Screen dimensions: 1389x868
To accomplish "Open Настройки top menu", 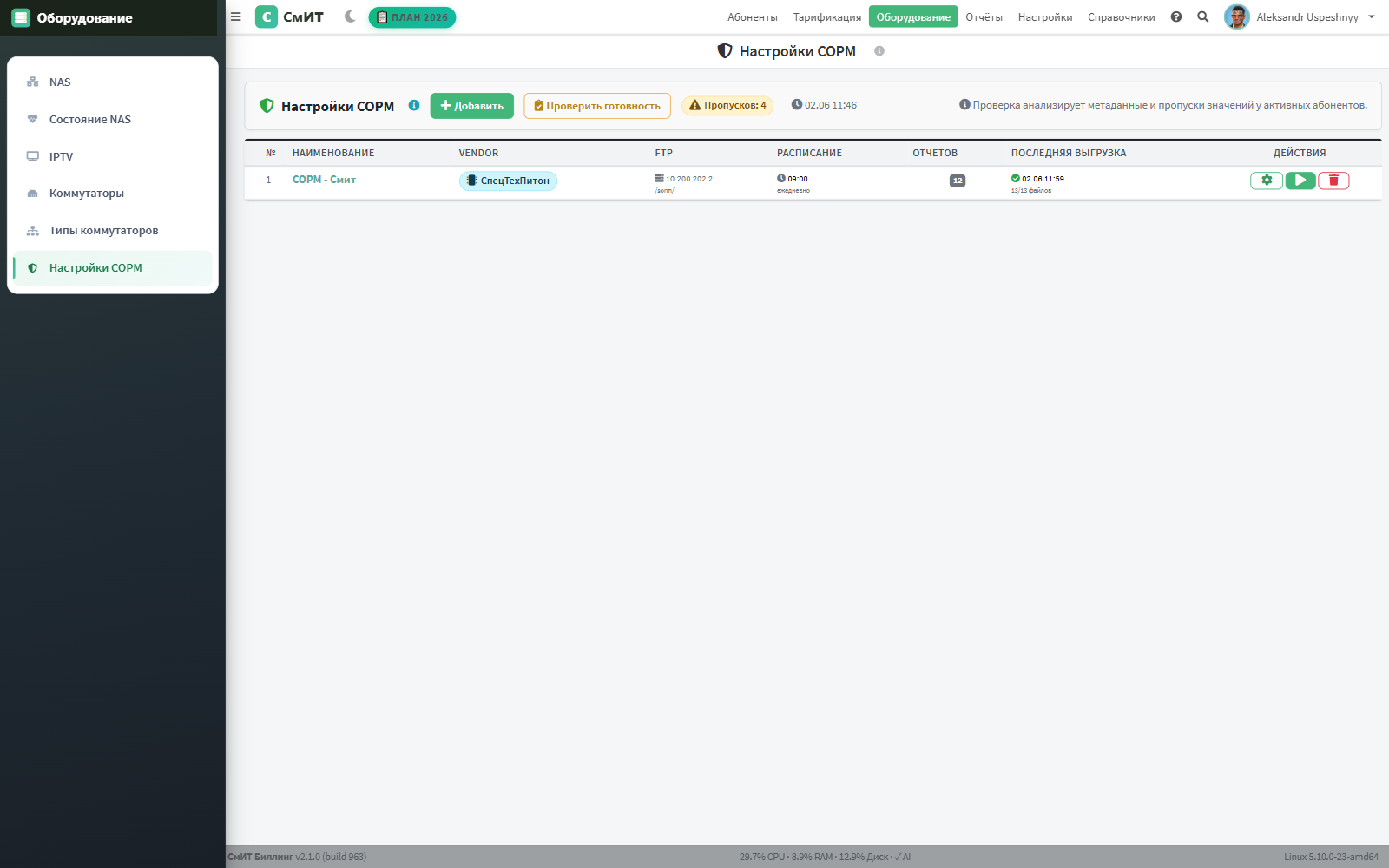I will pyautogui.click(x=1045, y=17).
